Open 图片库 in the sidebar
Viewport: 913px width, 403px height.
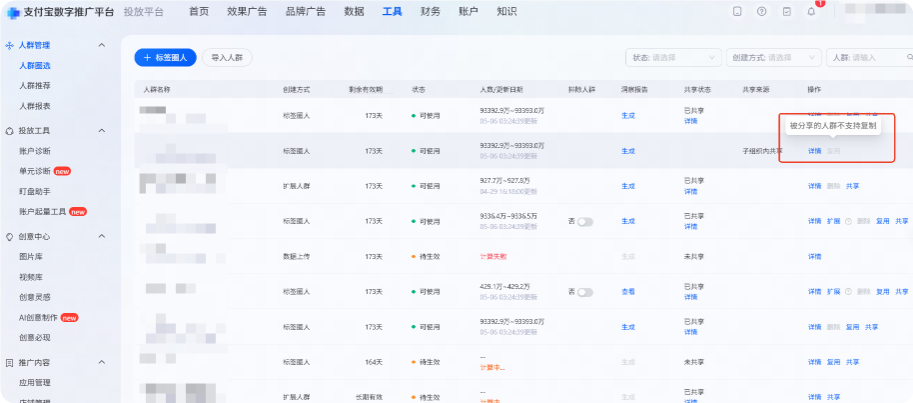(31, 257)
